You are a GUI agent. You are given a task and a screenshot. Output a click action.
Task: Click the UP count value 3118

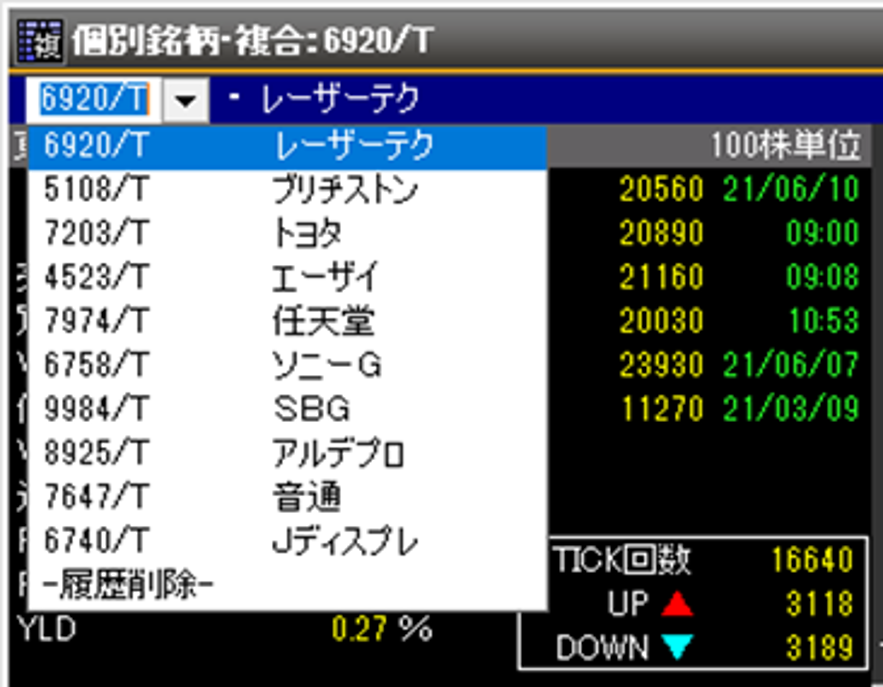(x=820, y=604)
